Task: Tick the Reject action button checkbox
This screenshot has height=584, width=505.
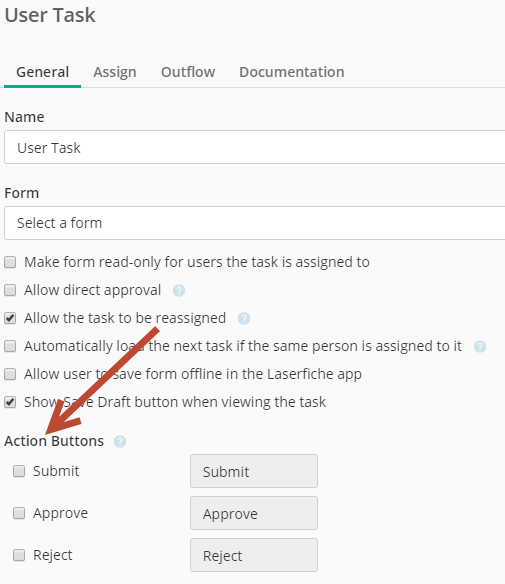Action: click(19, 555)
